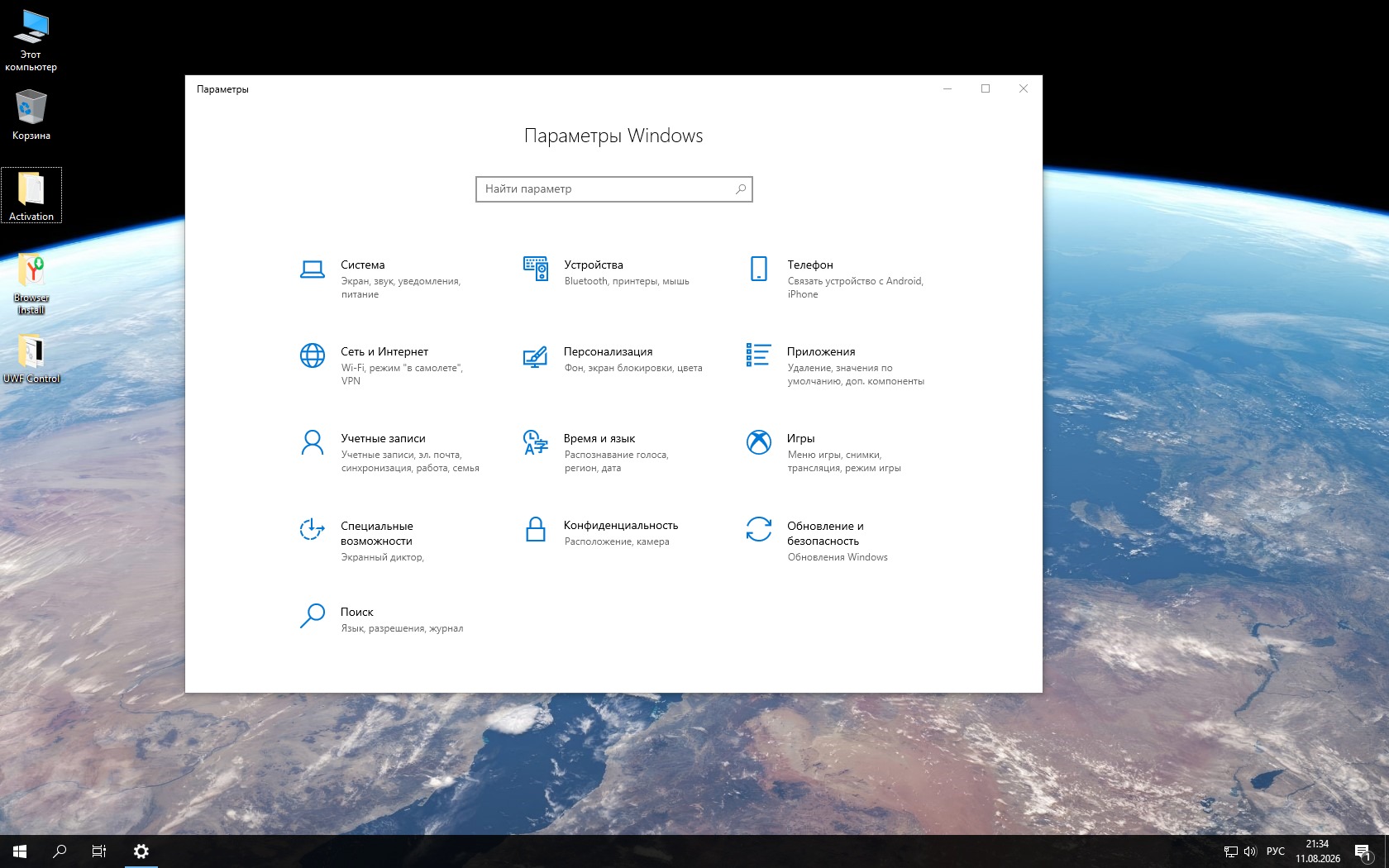The image size is (1389, 868).
Task: Open the Учетные записи person icon
Action: click(313, 442)
